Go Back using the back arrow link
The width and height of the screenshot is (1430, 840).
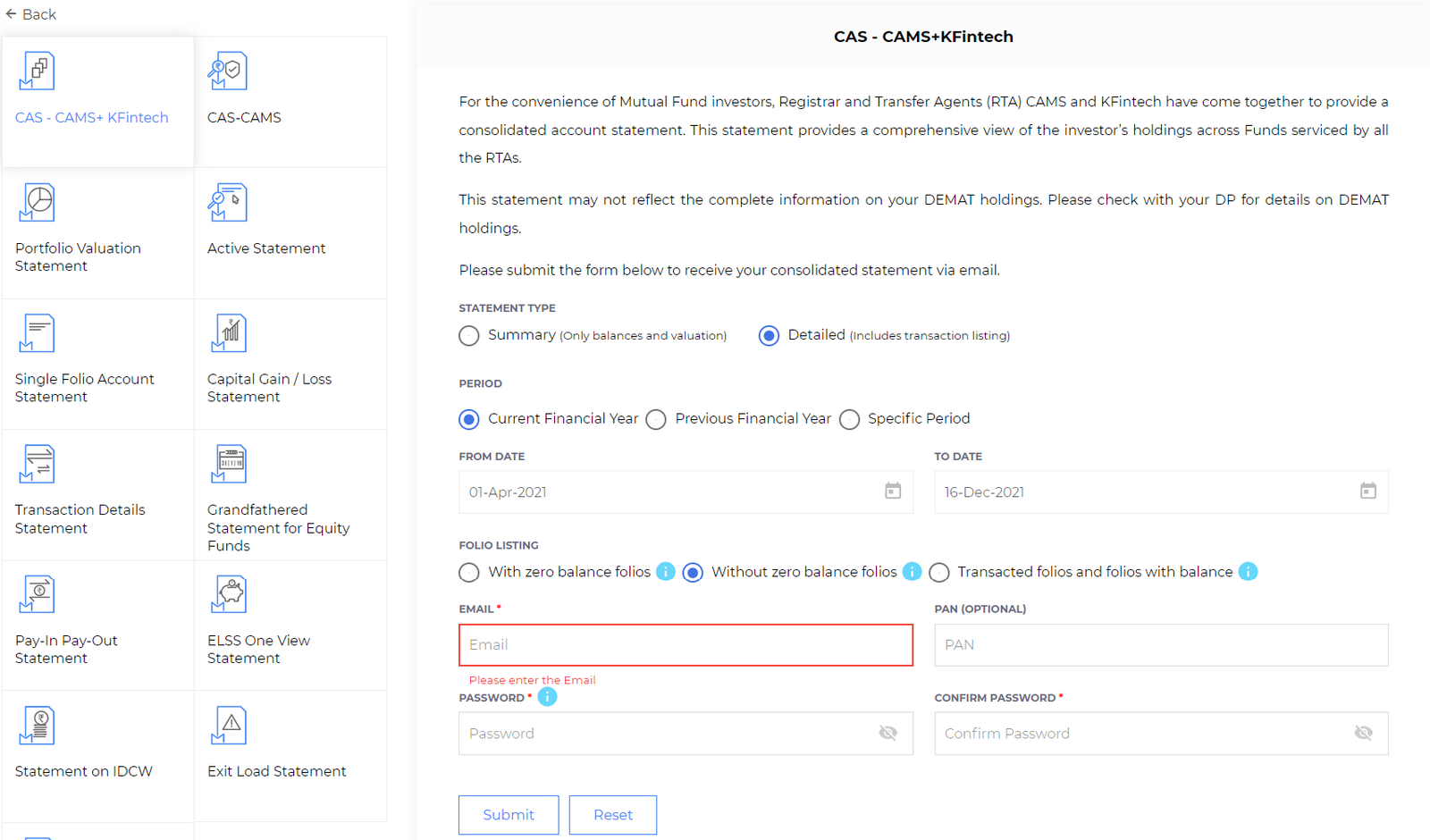pyautogui.click(x=30, y=14)
